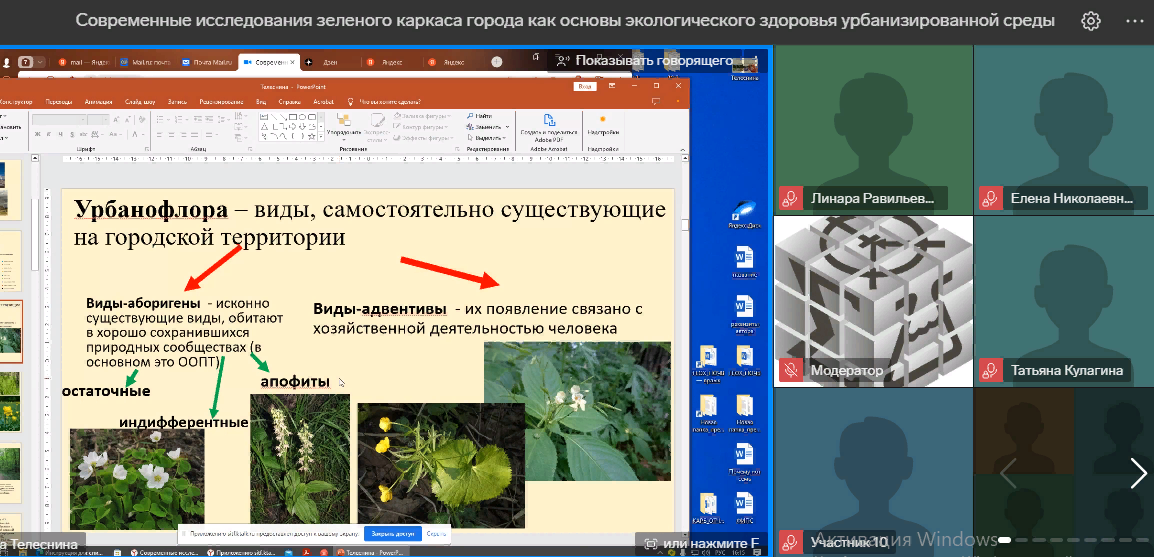Open the Яндекс.Диск desktop shortcut
This screenshot has height=557, width=1154.
tap(742, 212)
